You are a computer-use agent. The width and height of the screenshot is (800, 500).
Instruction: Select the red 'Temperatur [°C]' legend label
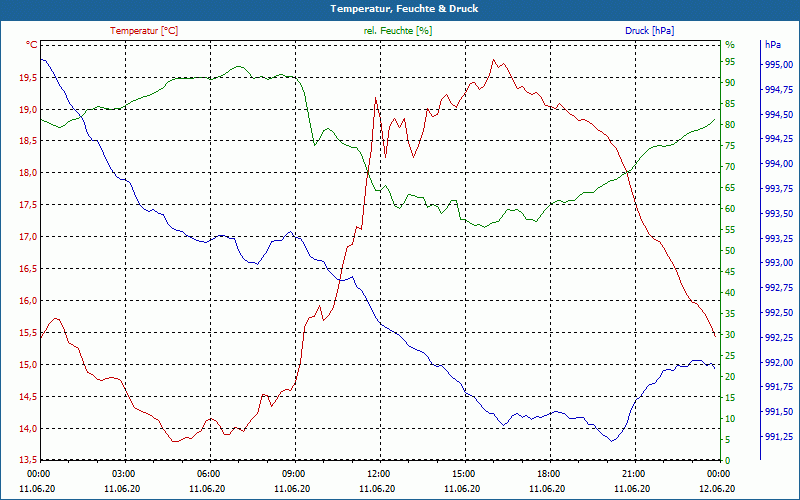pos(144,31)
